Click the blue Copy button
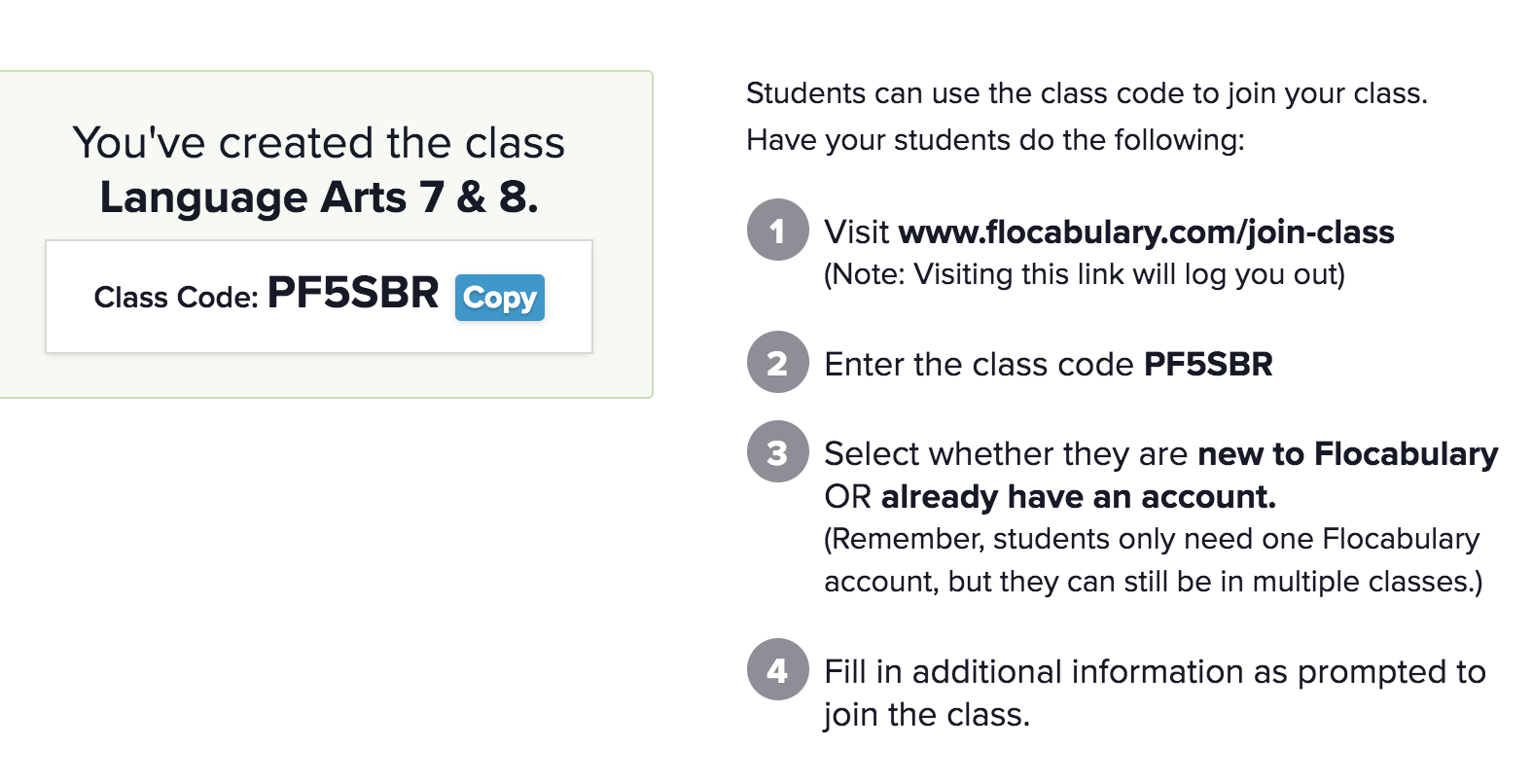Image resolution: width=1533 pixels, height=784 pixels. tap(499, 298)
